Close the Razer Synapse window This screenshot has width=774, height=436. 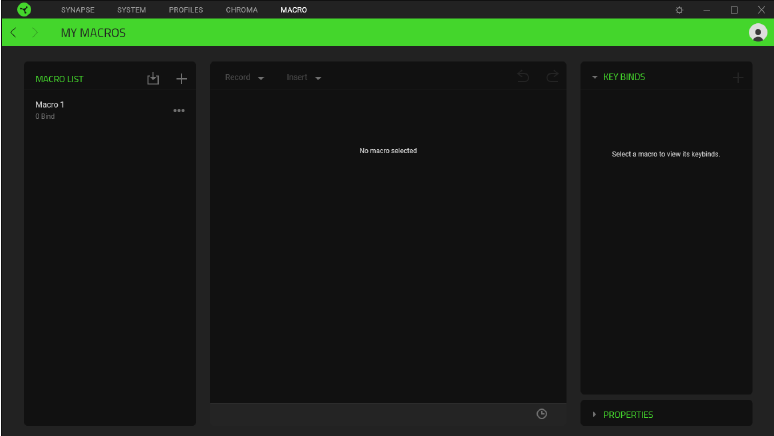762,10
